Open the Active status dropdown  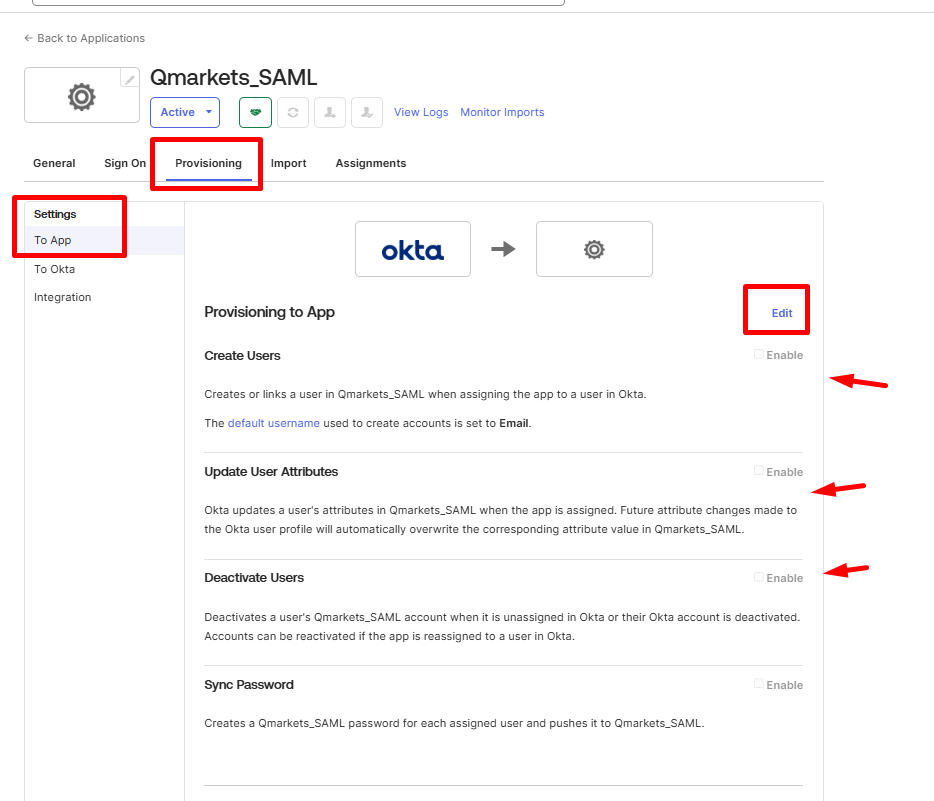click(185, 113)
